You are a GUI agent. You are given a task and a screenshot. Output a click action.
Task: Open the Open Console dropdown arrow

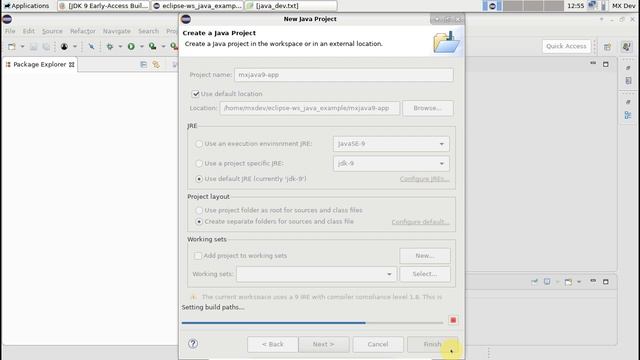579,282
